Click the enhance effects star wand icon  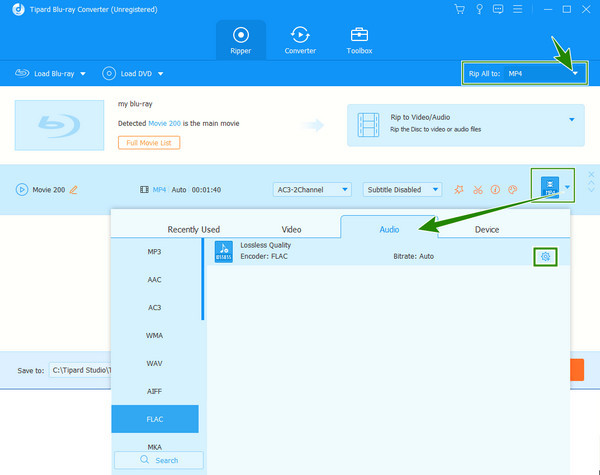(459, 189)
